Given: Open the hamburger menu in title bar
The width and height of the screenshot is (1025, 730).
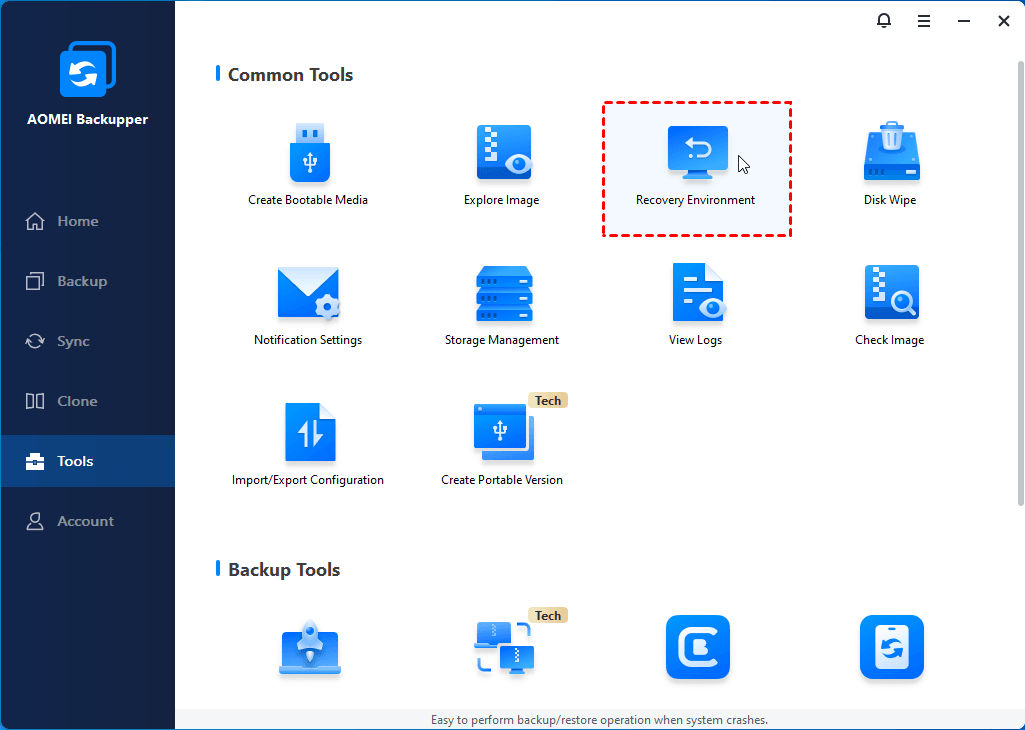Looking at the screenshot, I should [924, 20].
